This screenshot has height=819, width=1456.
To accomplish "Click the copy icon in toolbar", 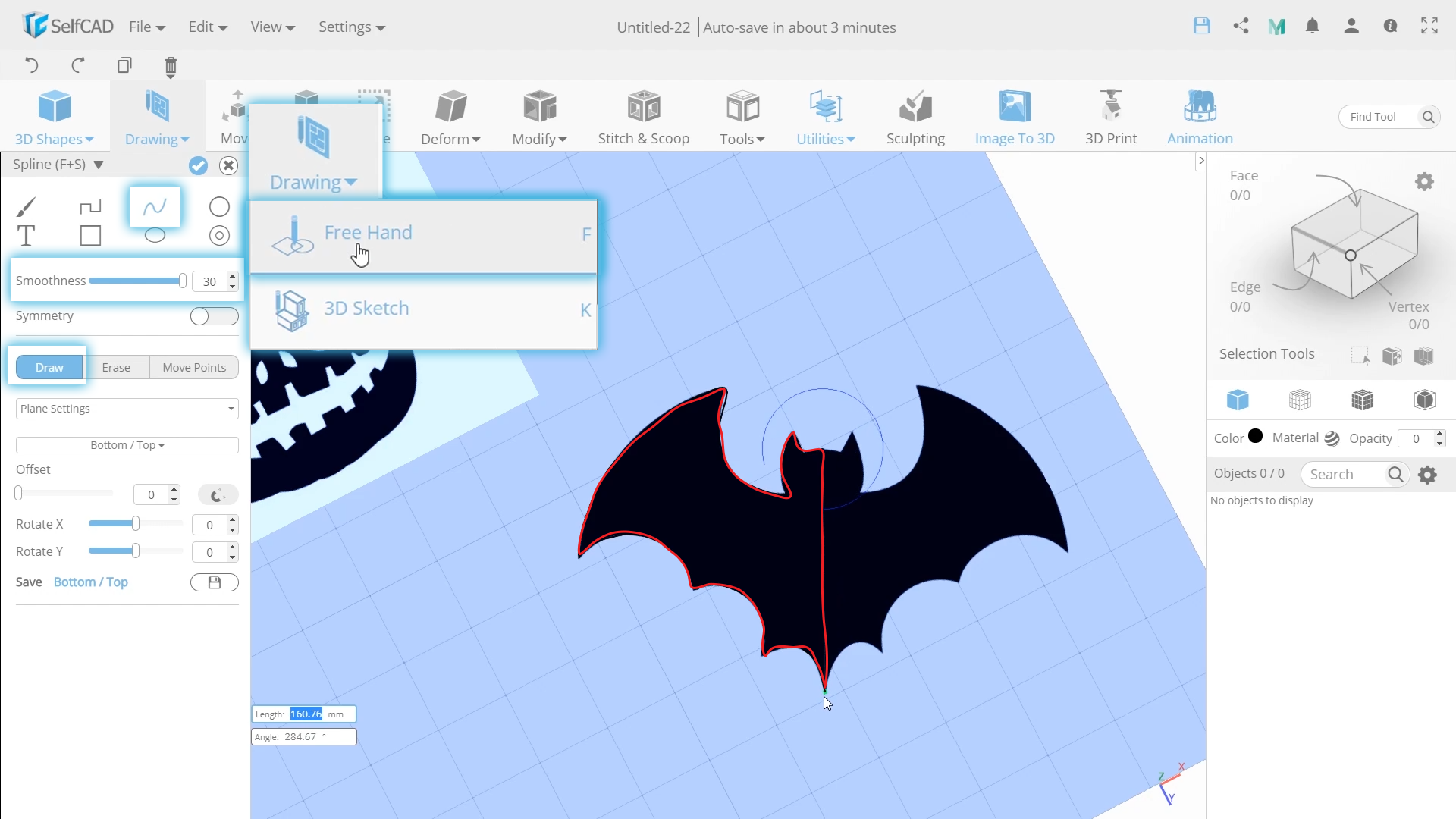I will (124, 65).
